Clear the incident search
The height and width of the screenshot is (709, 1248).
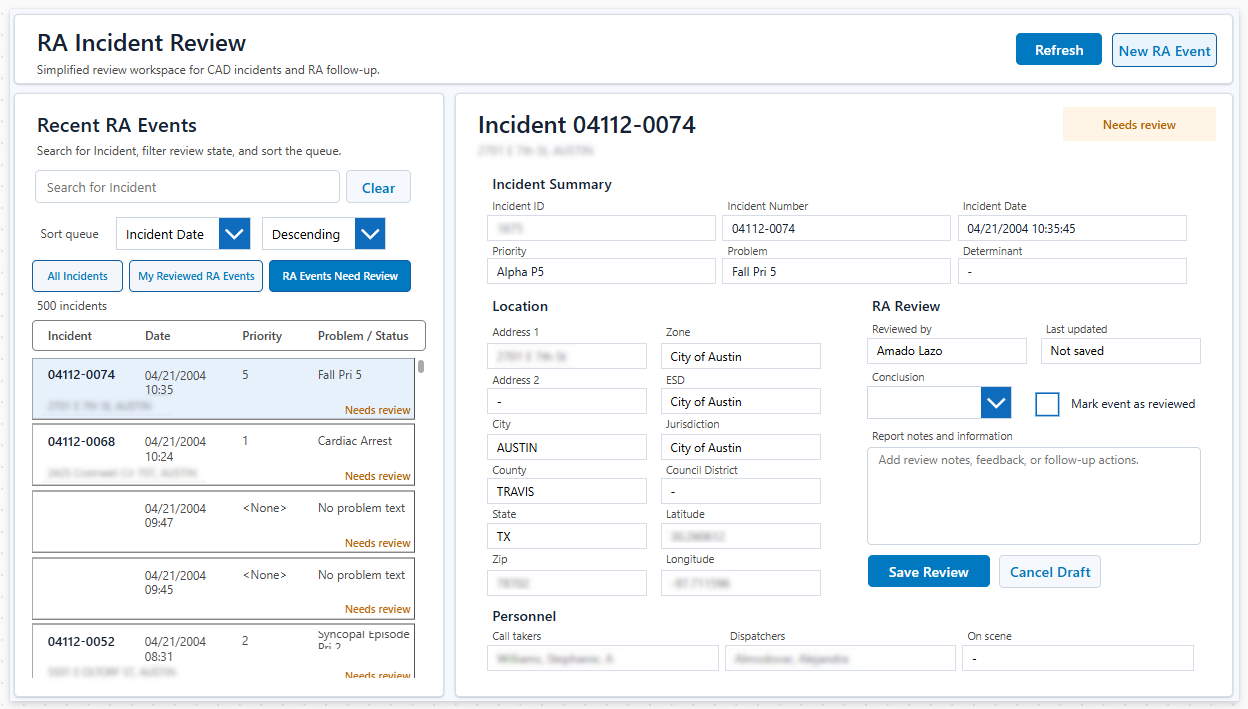pyautogui.click(x=378, y=187)
